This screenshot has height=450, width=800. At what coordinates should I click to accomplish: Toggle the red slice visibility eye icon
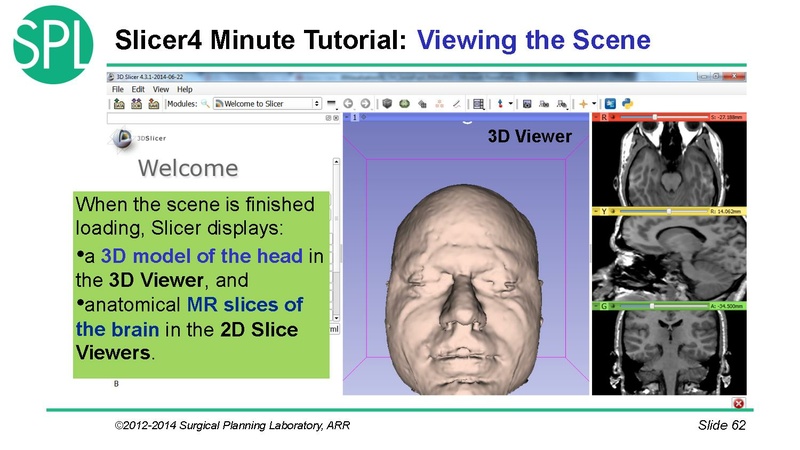pos(613,117)
